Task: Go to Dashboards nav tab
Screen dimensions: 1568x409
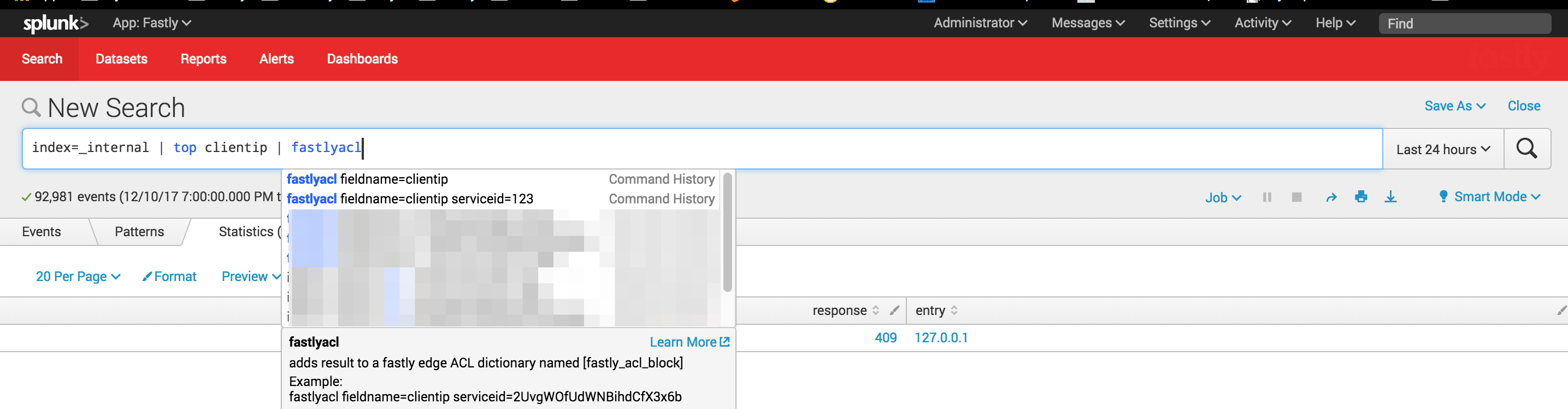Action: (362, 59)
